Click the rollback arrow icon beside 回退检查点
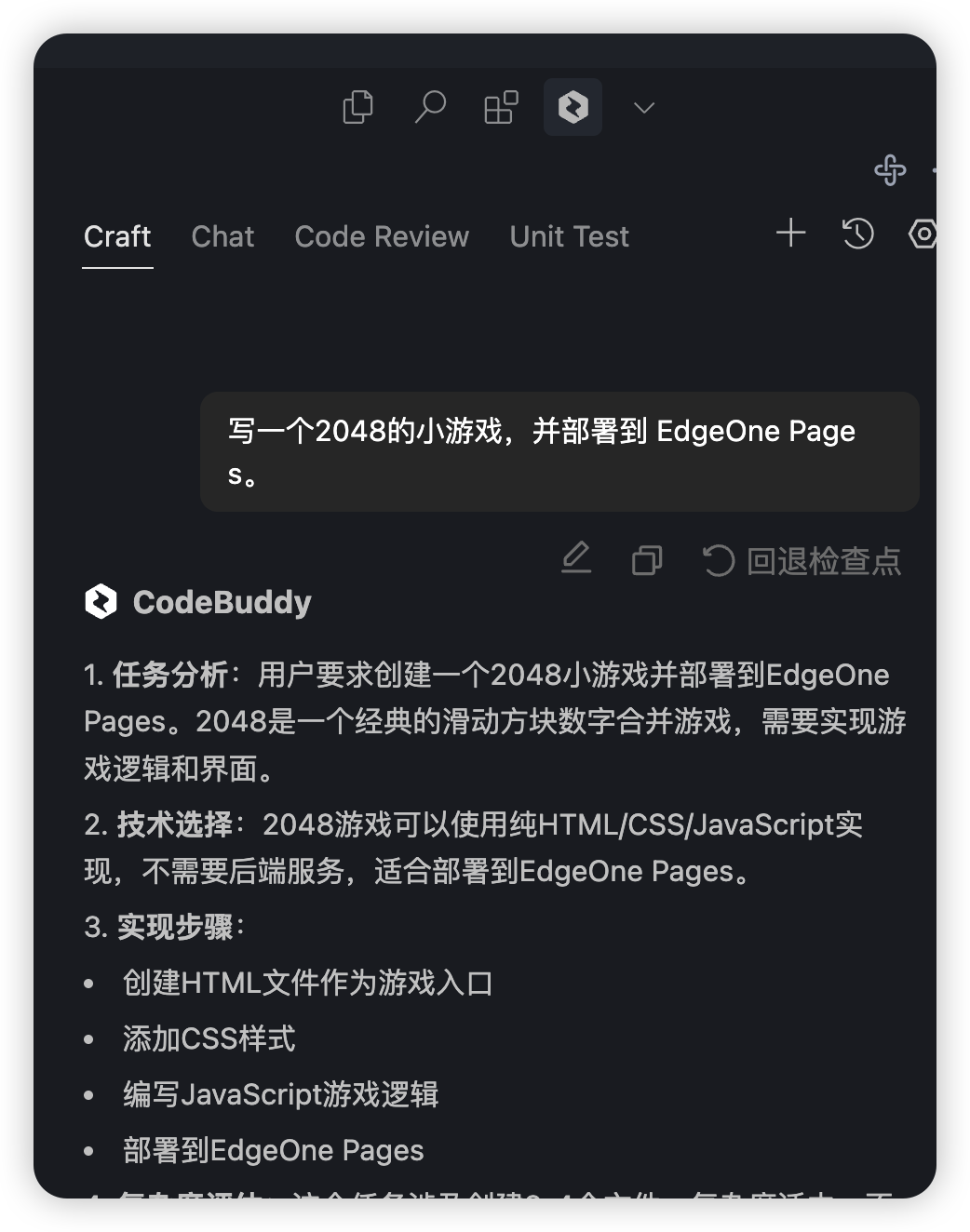 pos(717,560)
